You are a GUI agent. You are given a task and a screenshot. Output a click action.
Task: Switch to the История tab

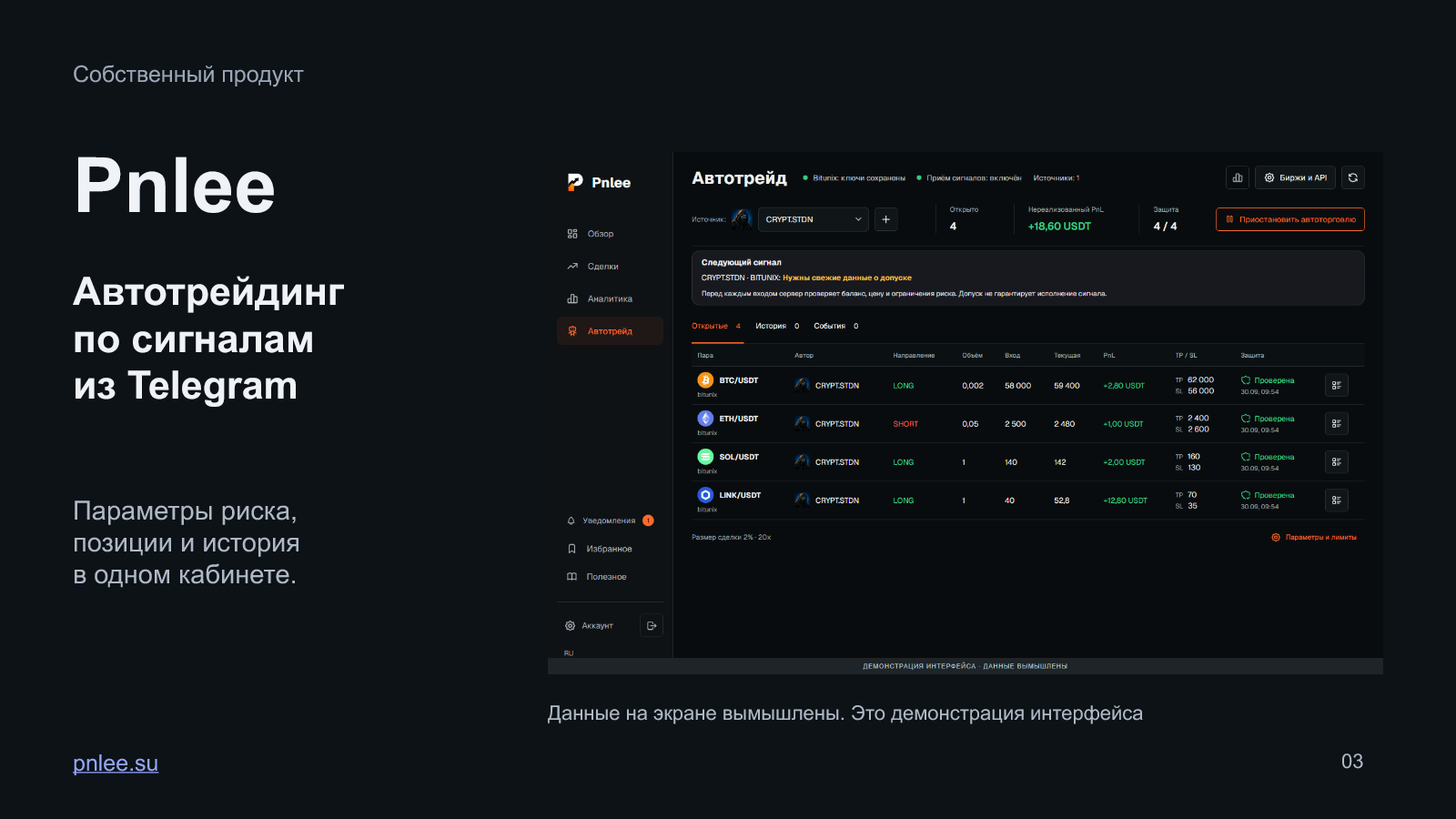point(777,326)
